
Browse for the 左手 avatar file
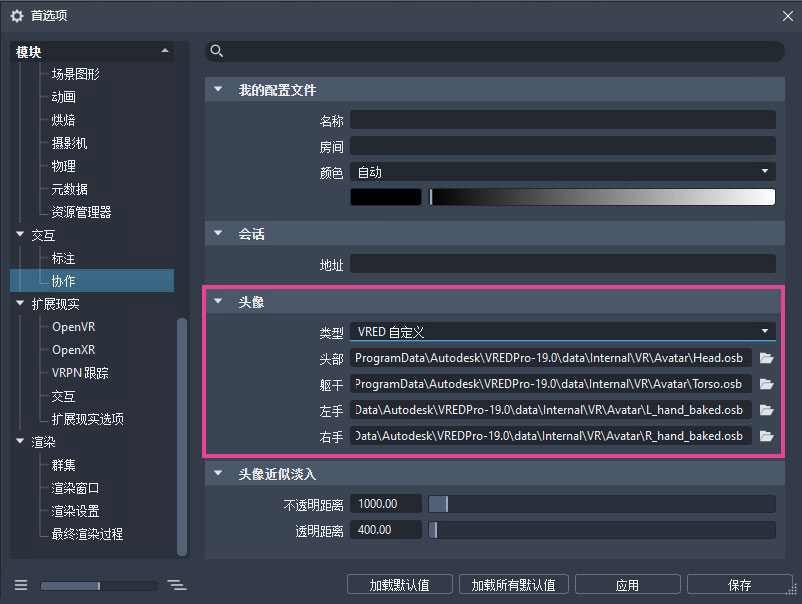(766, 410)
